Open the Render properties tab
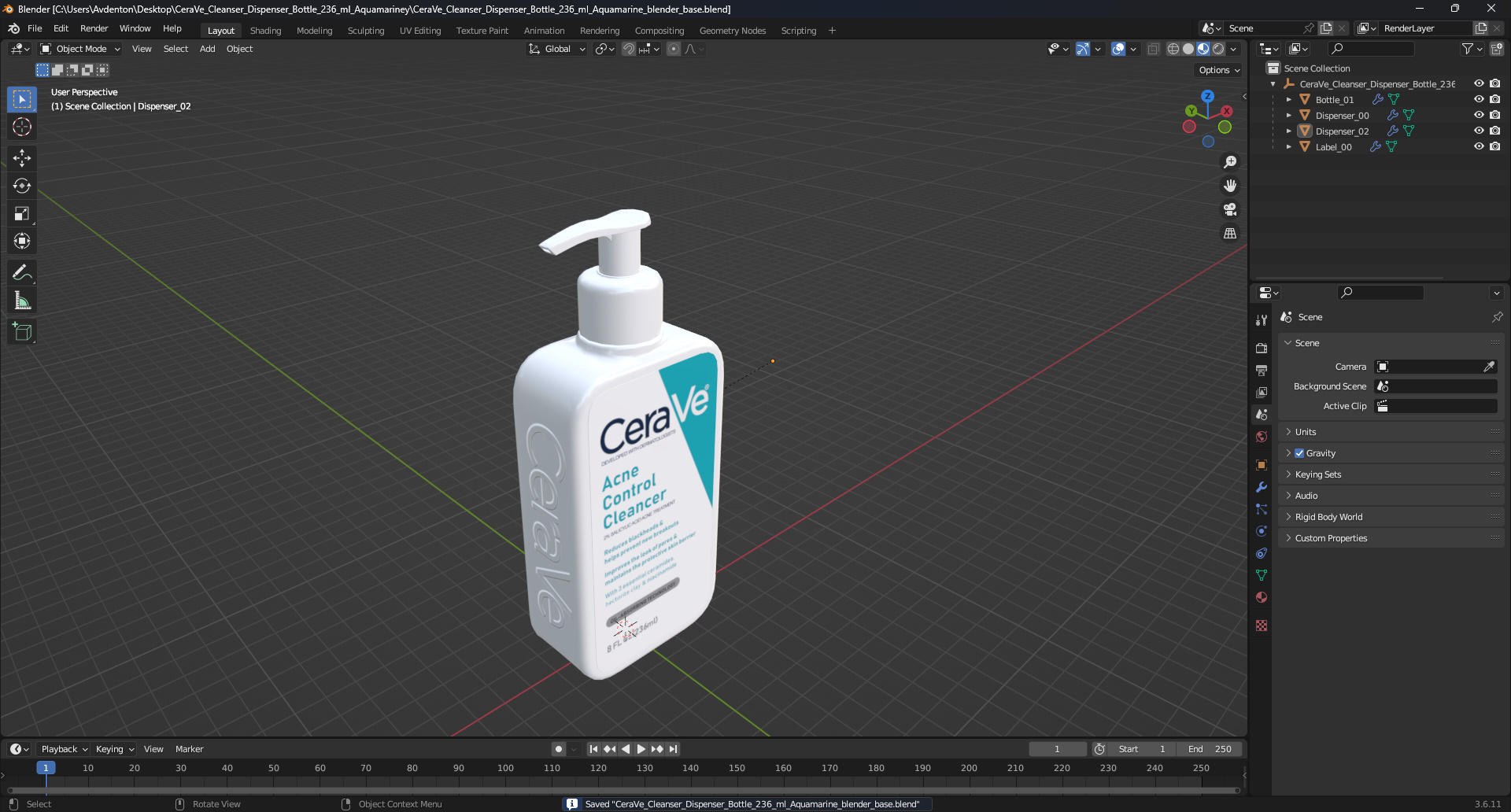This screenshot has width=1511, height=812. [1262, 348]
